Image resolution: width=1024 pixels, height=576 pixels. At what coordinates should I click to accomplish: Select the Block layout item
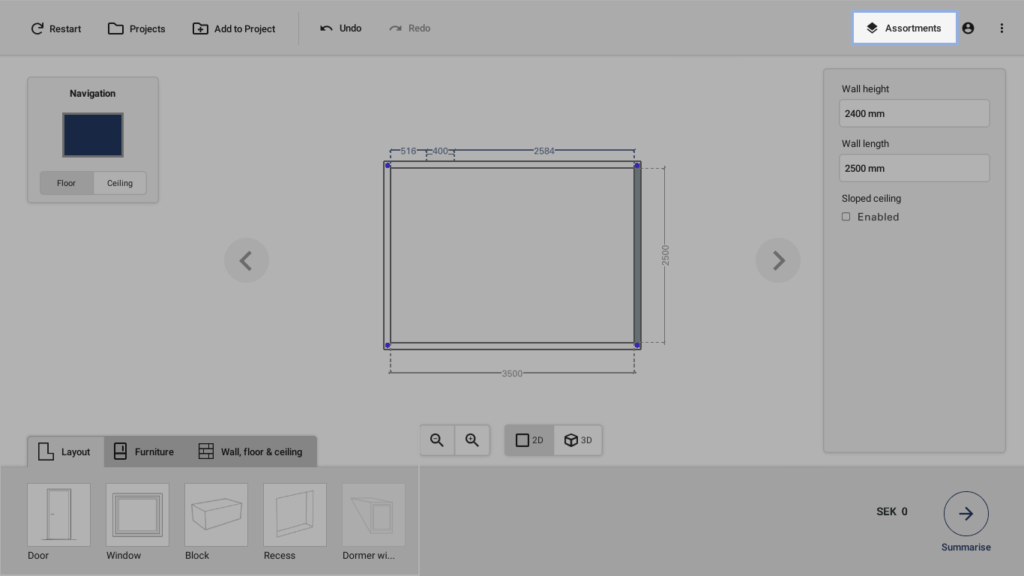(x=216, y=515)
